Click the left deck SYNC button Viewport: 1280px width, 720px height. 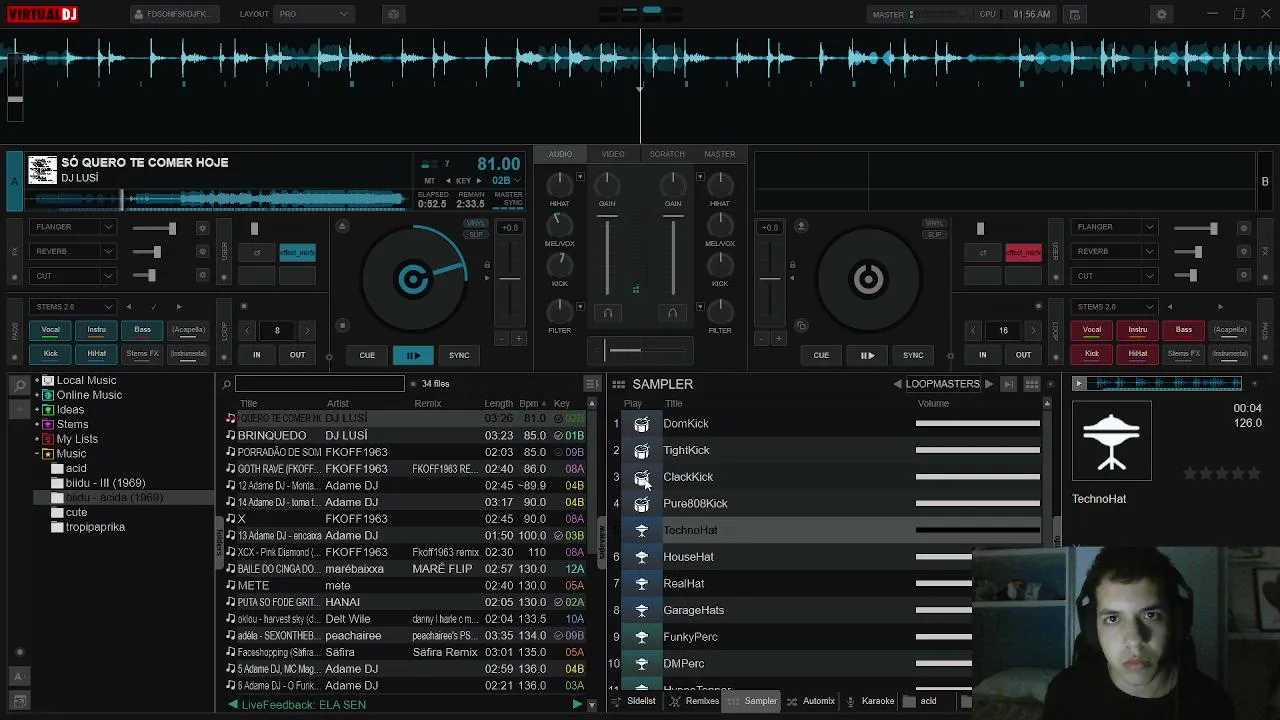(x=459, y=355)
